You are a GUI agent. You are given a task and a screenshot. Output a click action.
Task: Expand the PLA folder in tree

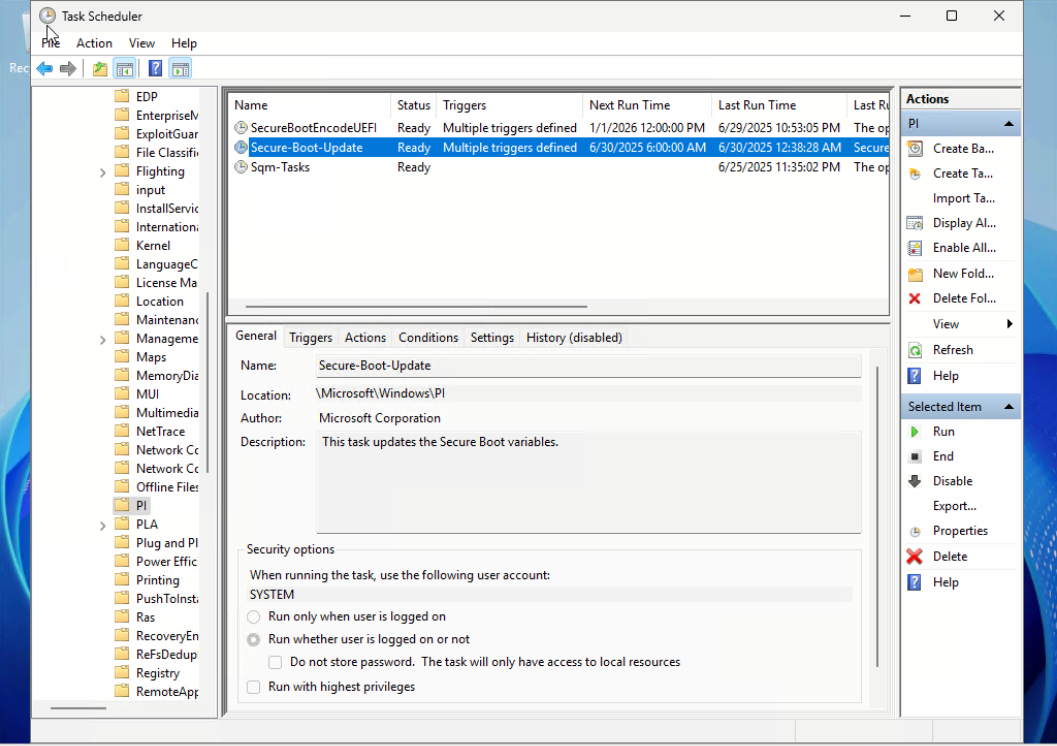tap(103, 525)
